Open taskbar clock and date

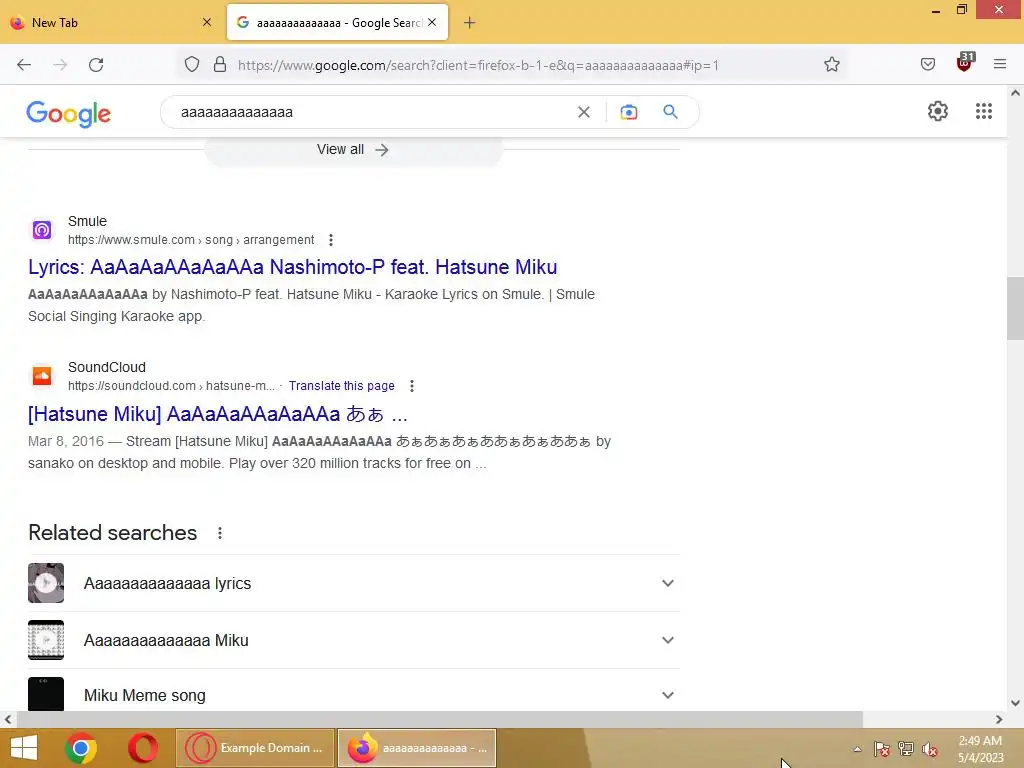pos(980,749)
